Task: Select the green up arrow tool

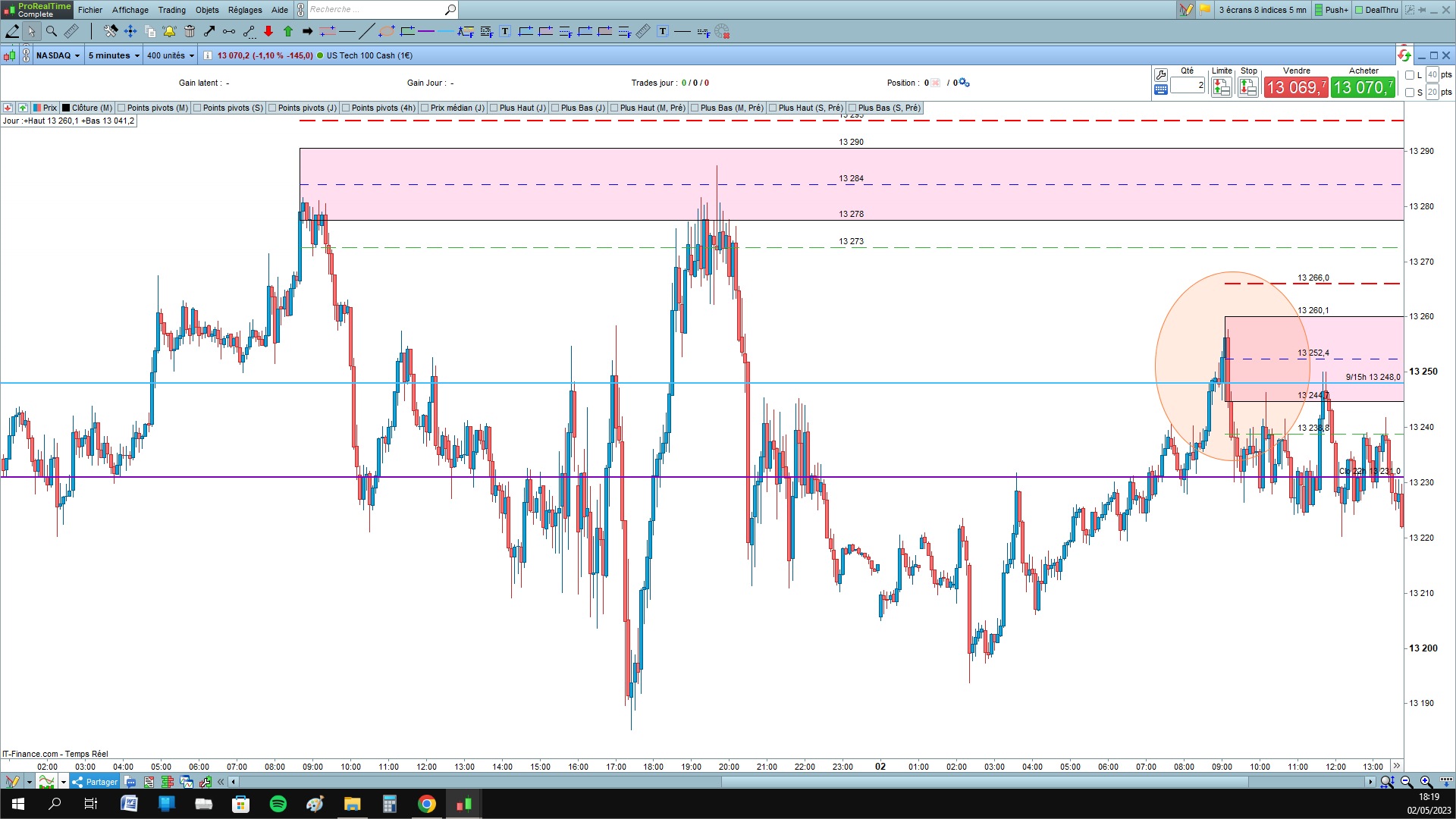Action: (x=288, y=31)
